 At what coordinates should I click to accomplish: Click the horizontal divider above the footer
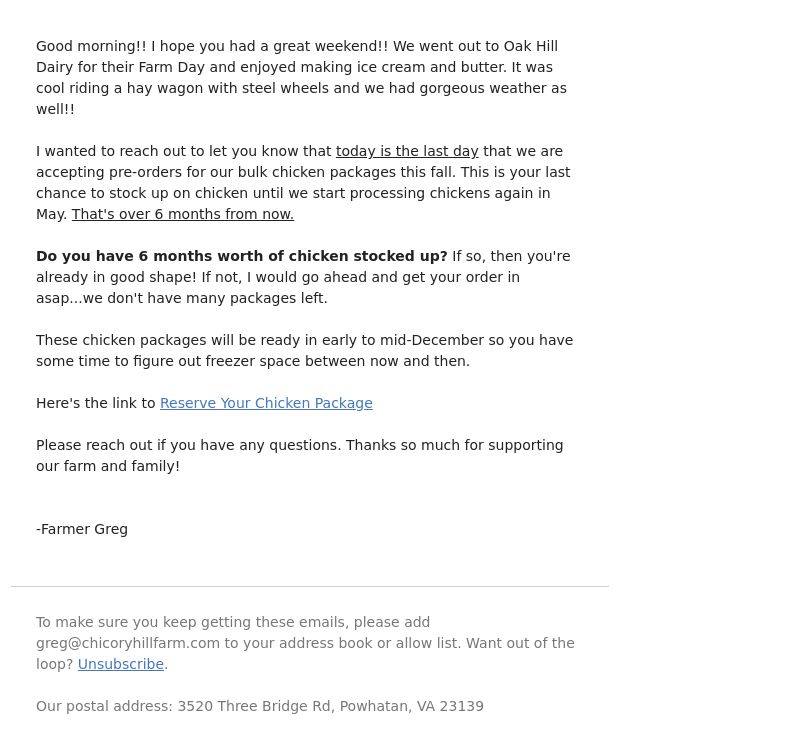tap(310, 587)
